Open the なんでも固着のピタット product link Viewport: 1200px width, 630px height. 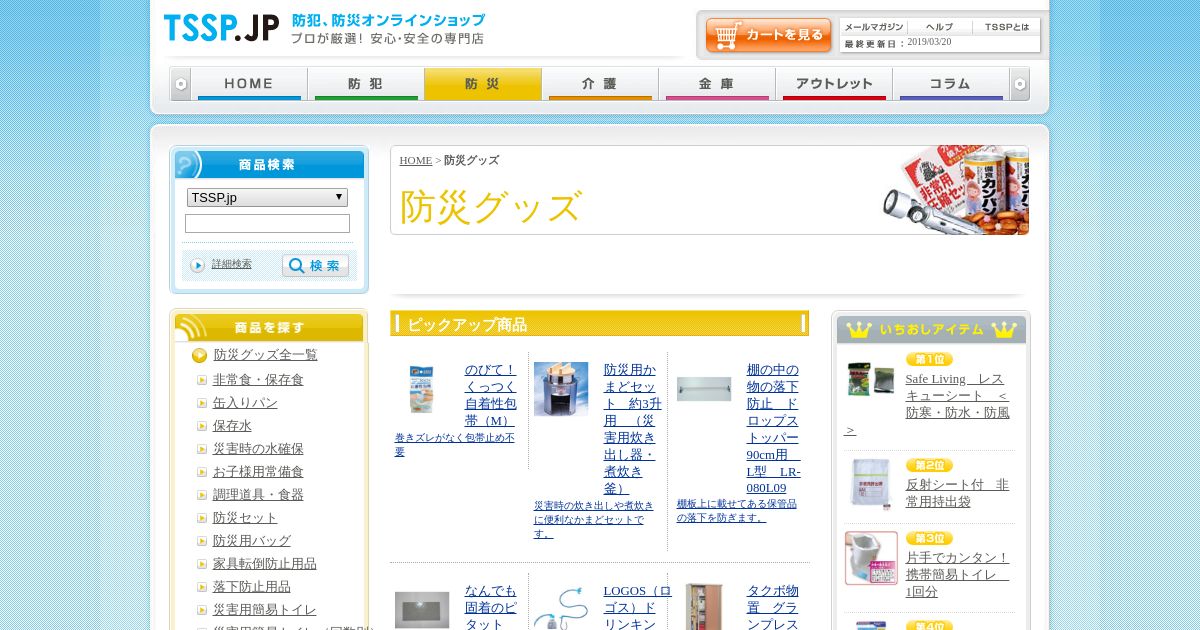pyautogui.click(x=490, y=607)
